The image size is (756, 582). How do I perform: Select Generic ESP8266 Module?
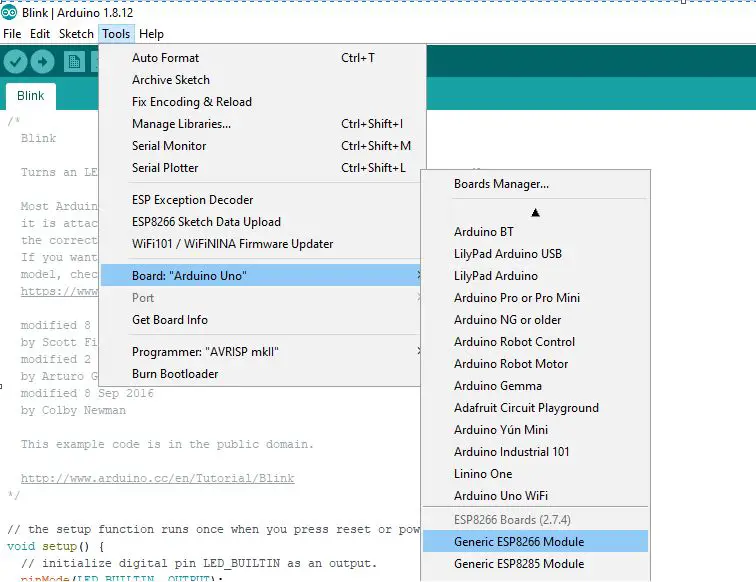pos(535,541)
